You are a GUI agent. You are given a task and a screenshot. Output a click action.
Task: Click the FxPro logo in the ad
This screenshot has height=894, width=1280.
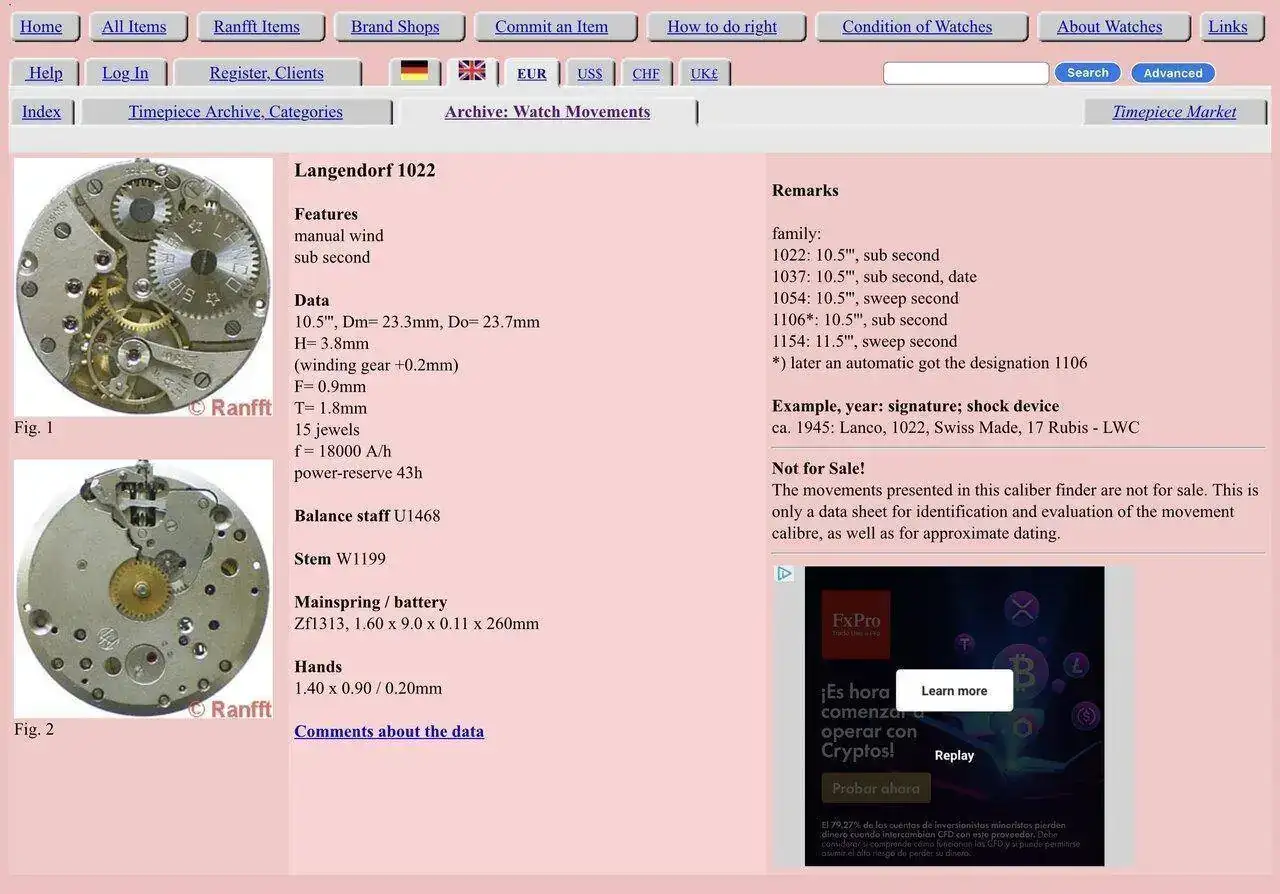click(x=856, y=624)
